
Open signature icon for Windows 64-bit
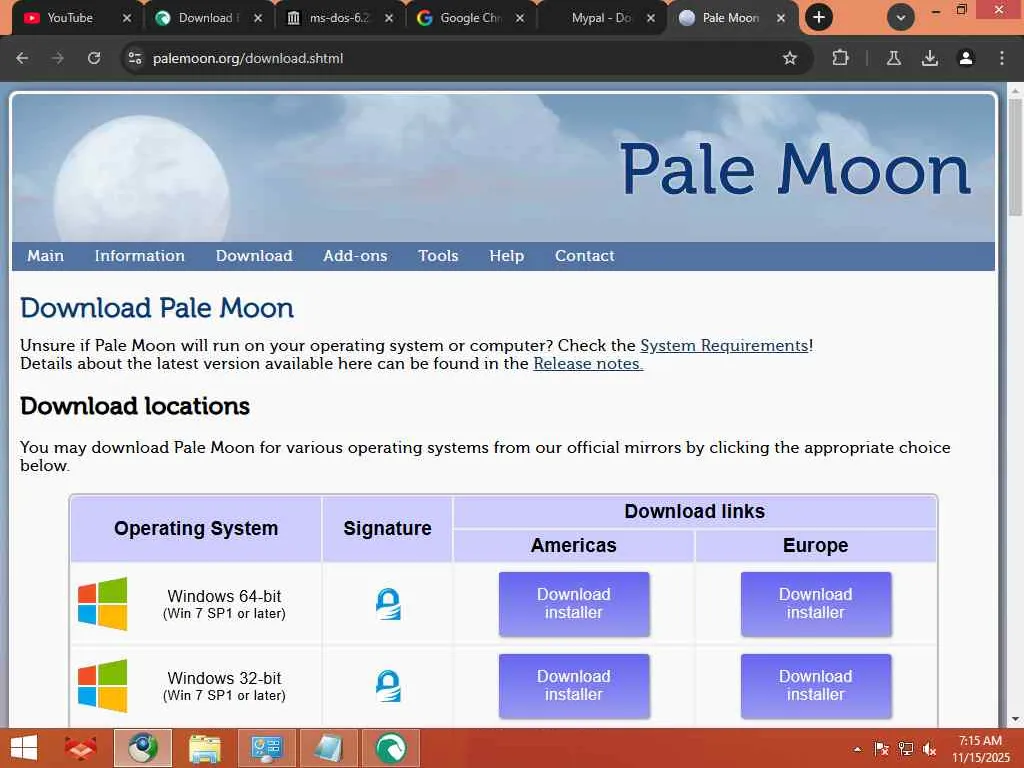coord(388,604)
